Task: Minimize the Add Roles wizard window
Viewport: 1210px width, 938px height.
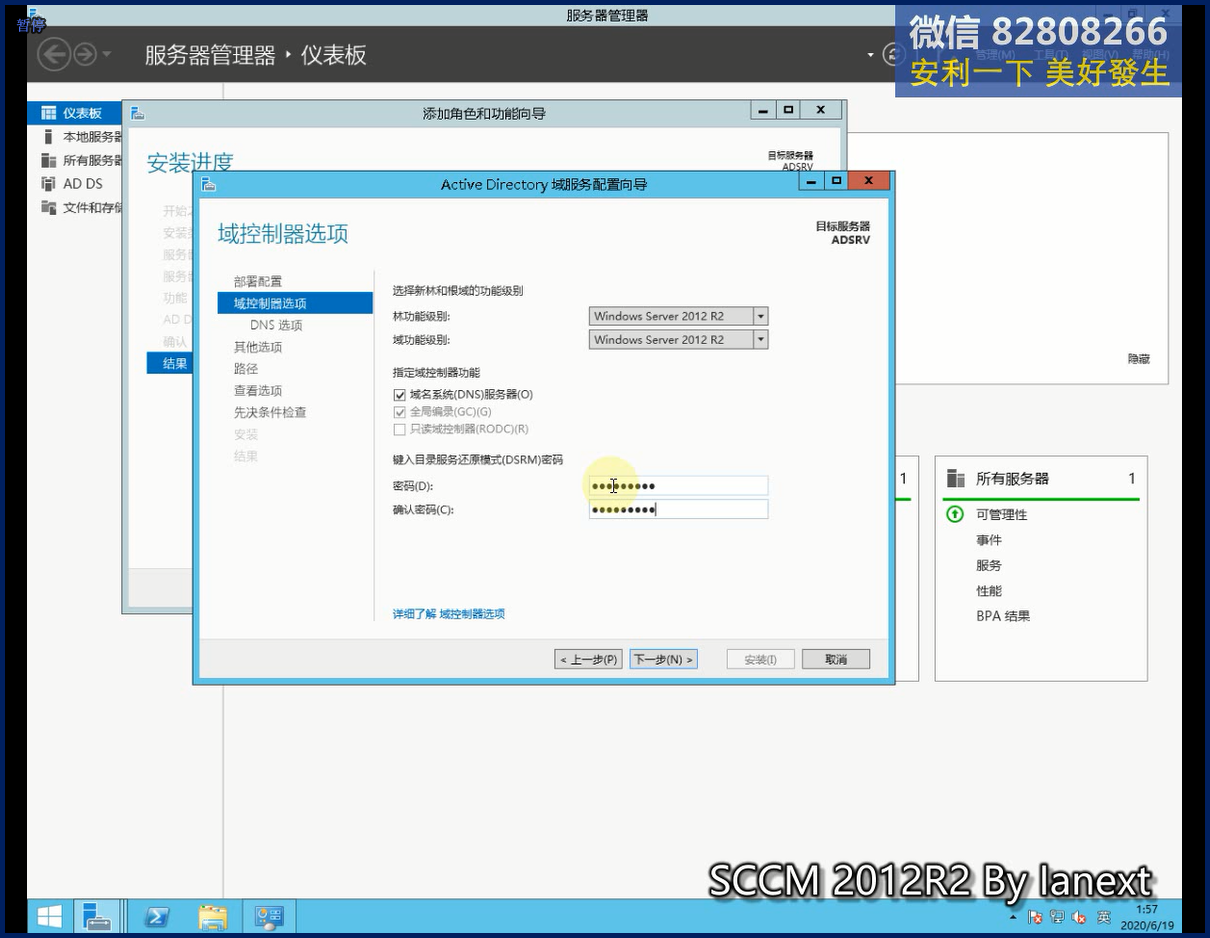Action: [763, 110]
